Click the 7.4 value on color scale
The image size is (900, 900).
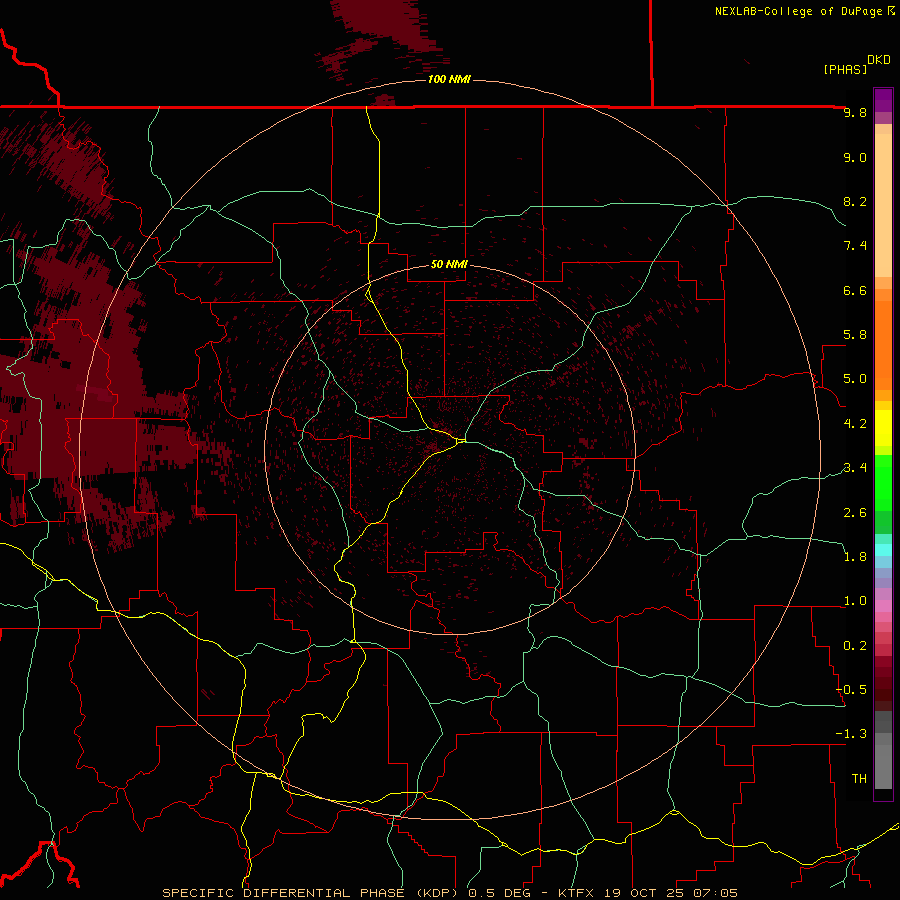[855, 246]
